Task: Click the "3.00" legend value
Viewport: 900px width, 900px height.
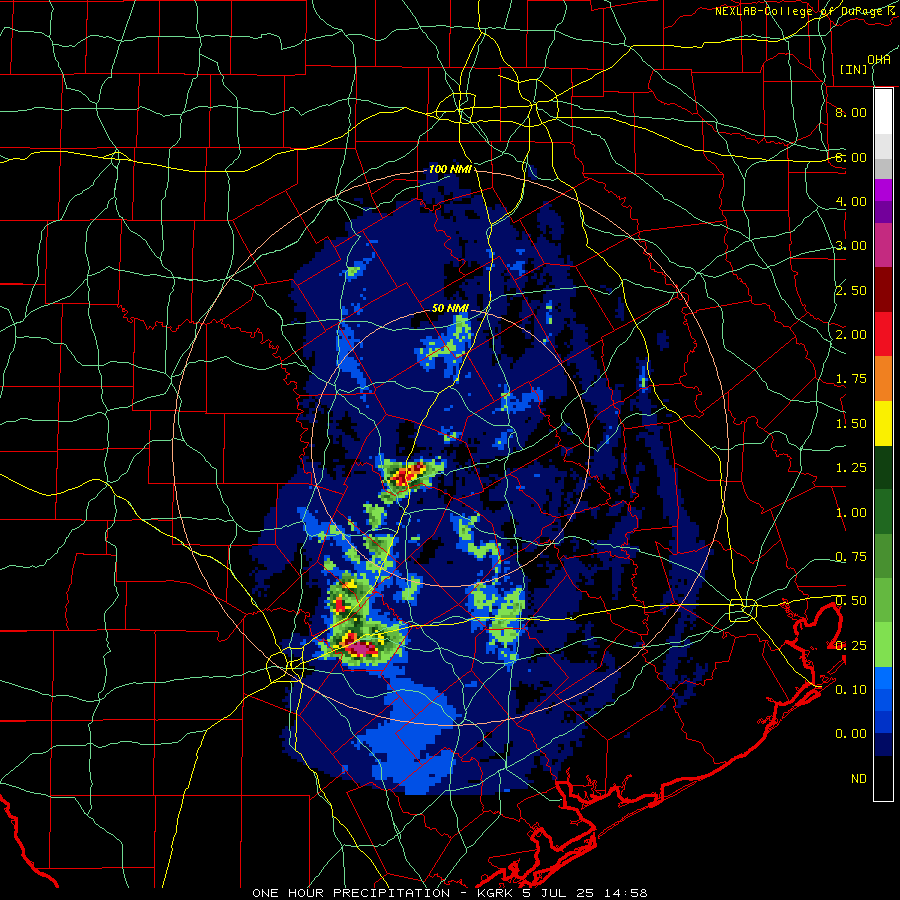Action: pos(851,246)
